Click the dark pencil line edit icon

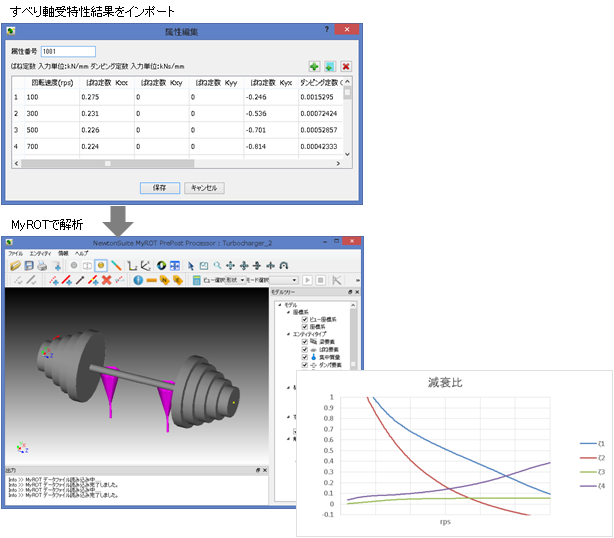80,280
